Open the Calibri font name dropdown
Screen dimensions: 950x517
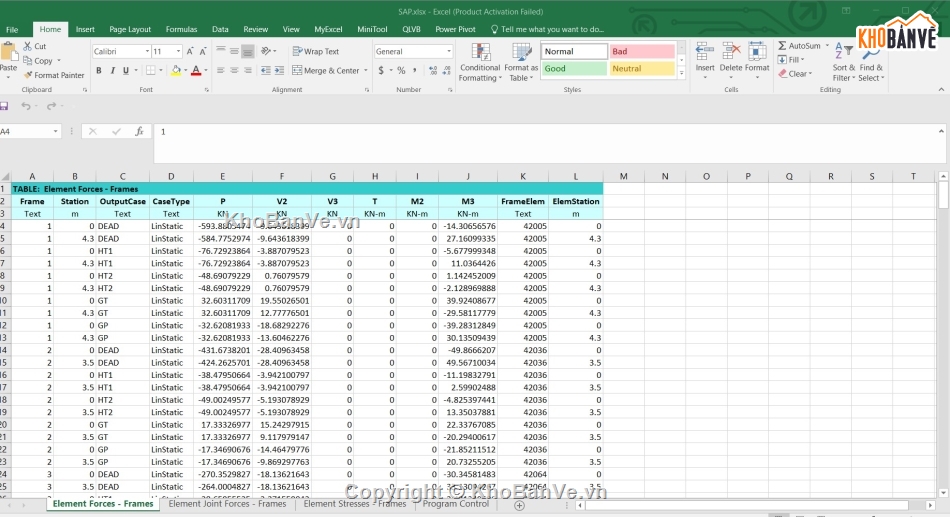[147, 52]
